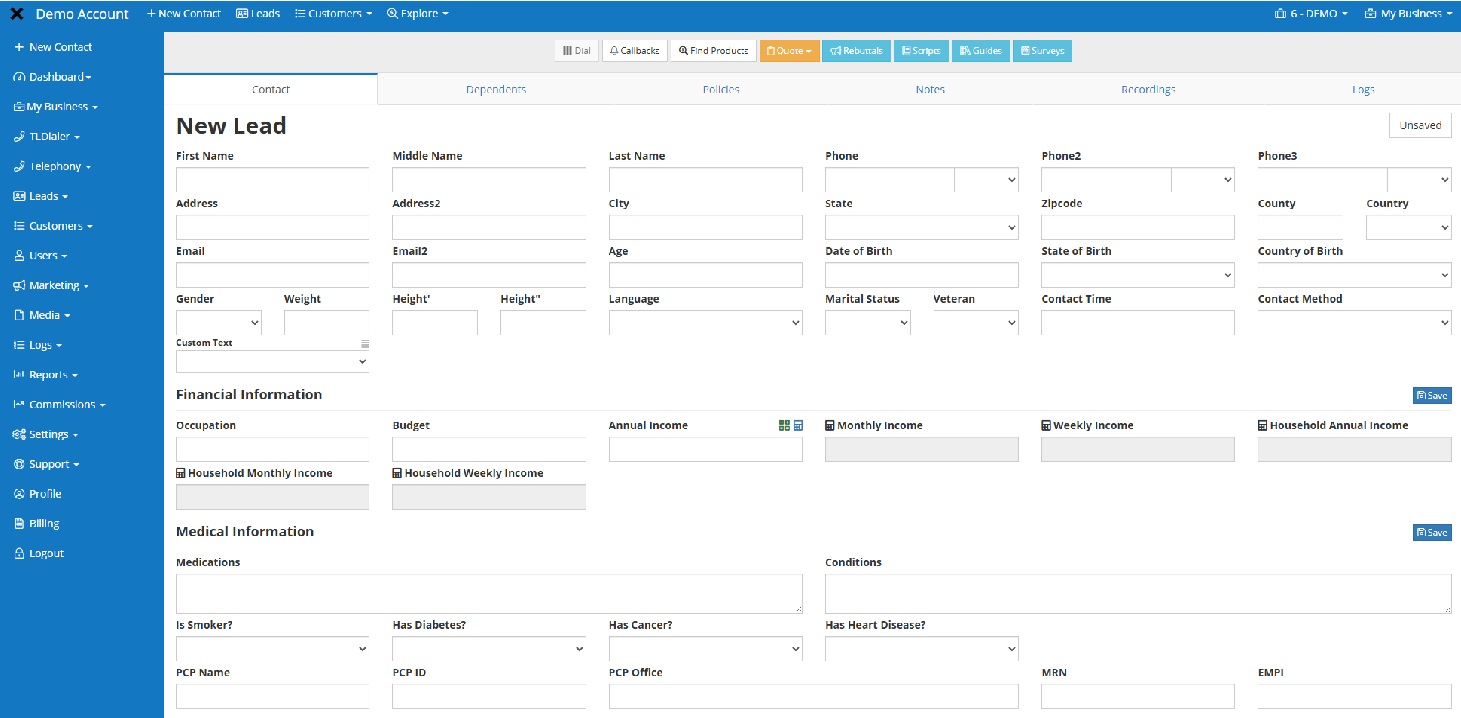Expand Telephony menu in sidebar
This screenshot has width=1461, height=718.
click(x=53, y=167)
